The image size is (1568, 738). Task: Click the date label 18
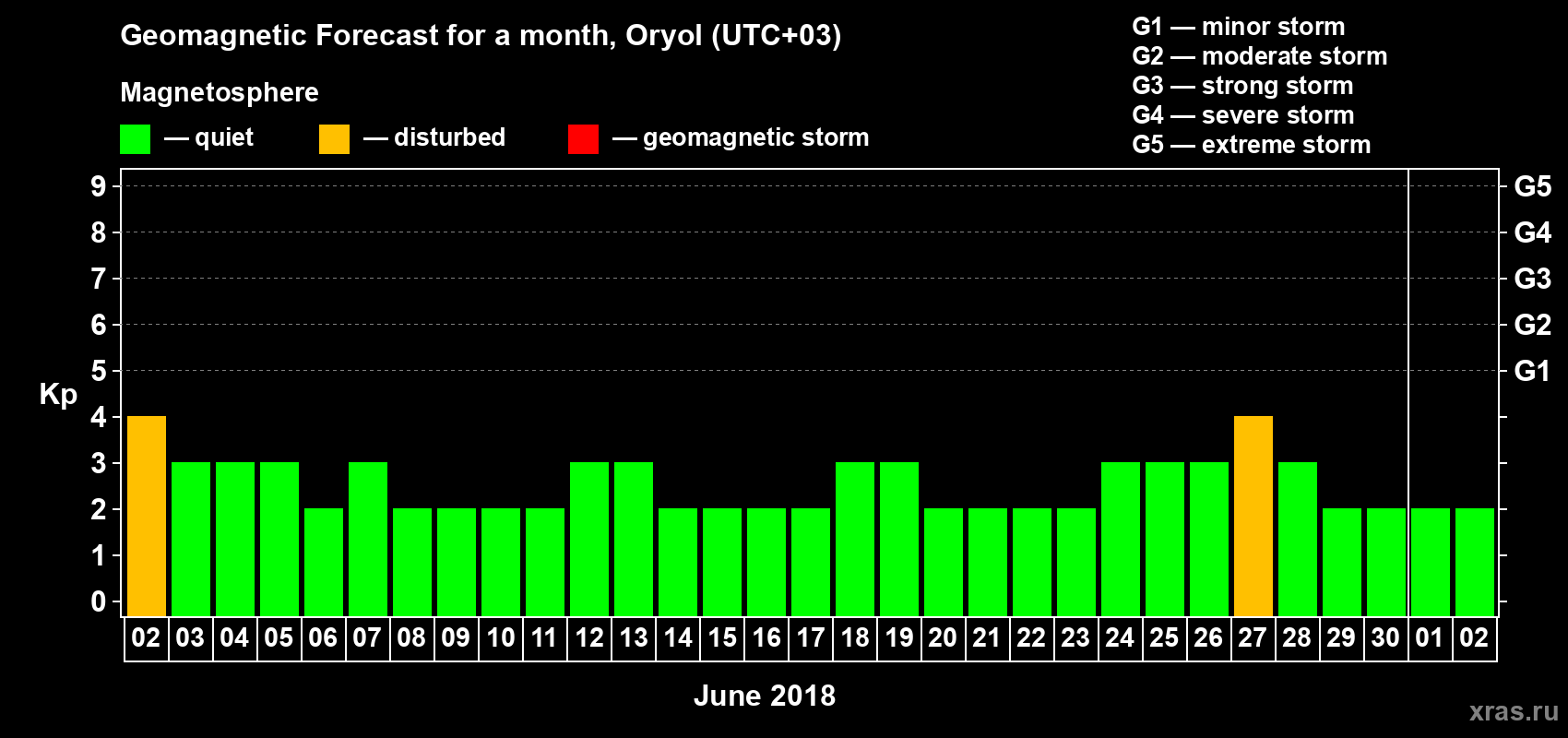(x=855, y=637)
